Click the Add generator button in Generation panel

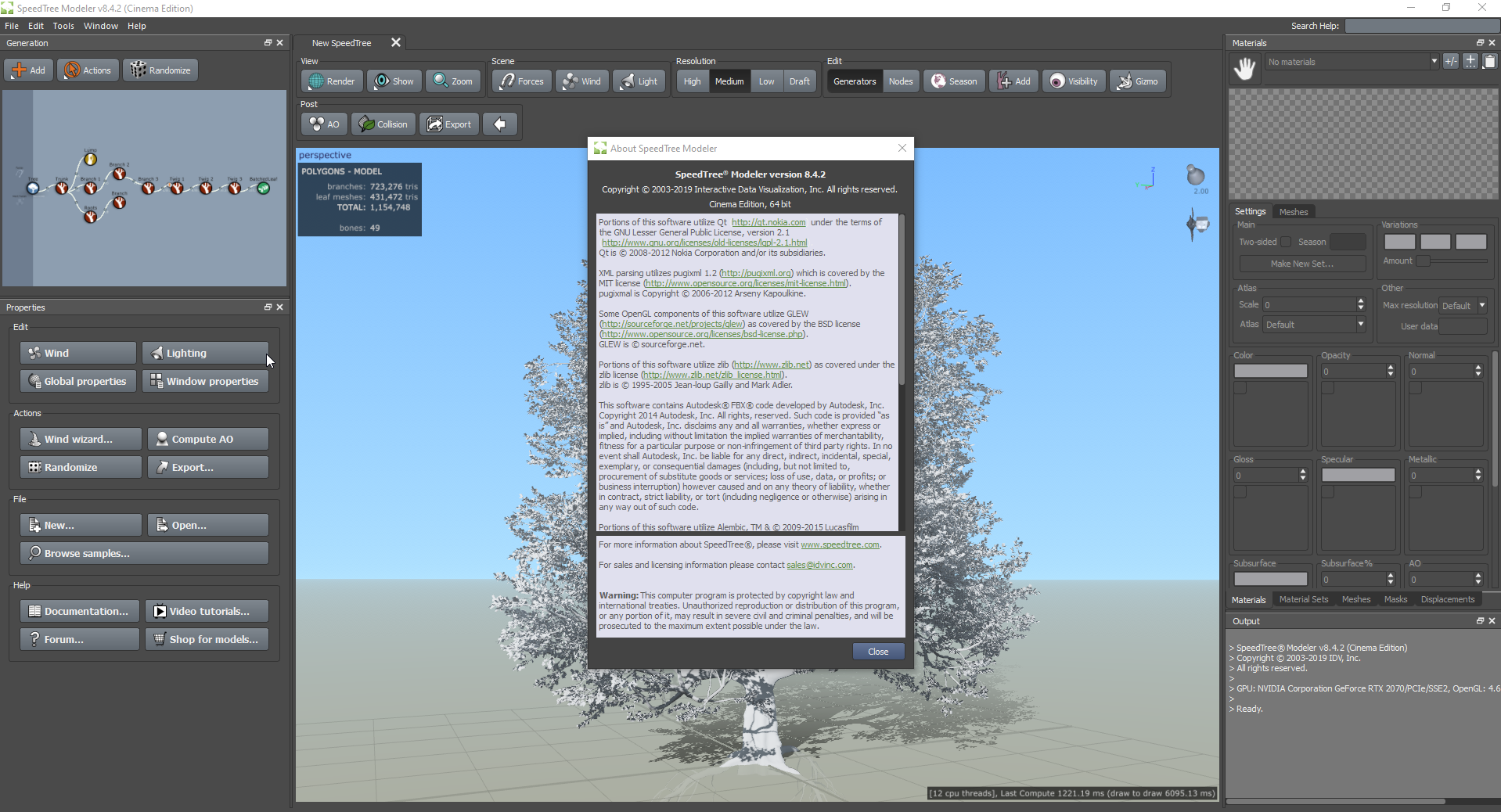(x=29, y=70)
